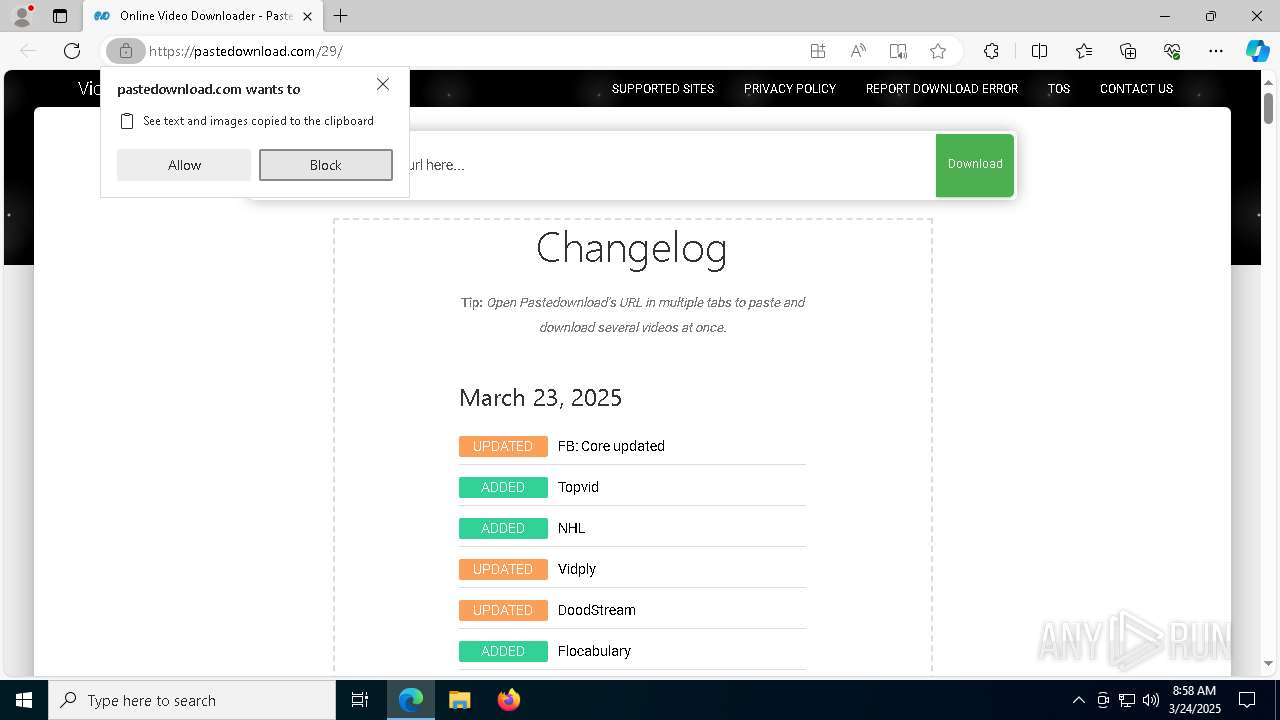Open Windows Start menu
This screenshot has width=1280, height=720.
[24, 700]
